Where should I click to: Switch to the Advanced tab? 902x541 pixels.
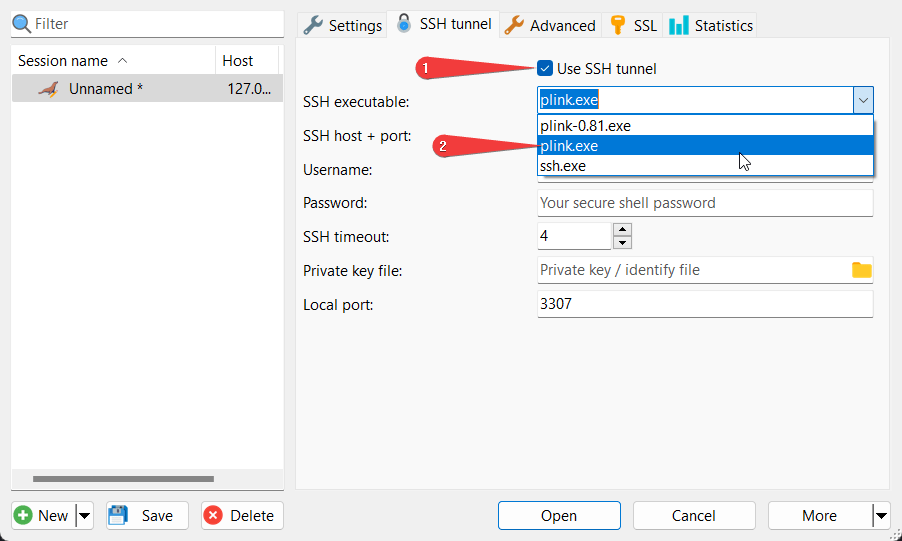551,25
